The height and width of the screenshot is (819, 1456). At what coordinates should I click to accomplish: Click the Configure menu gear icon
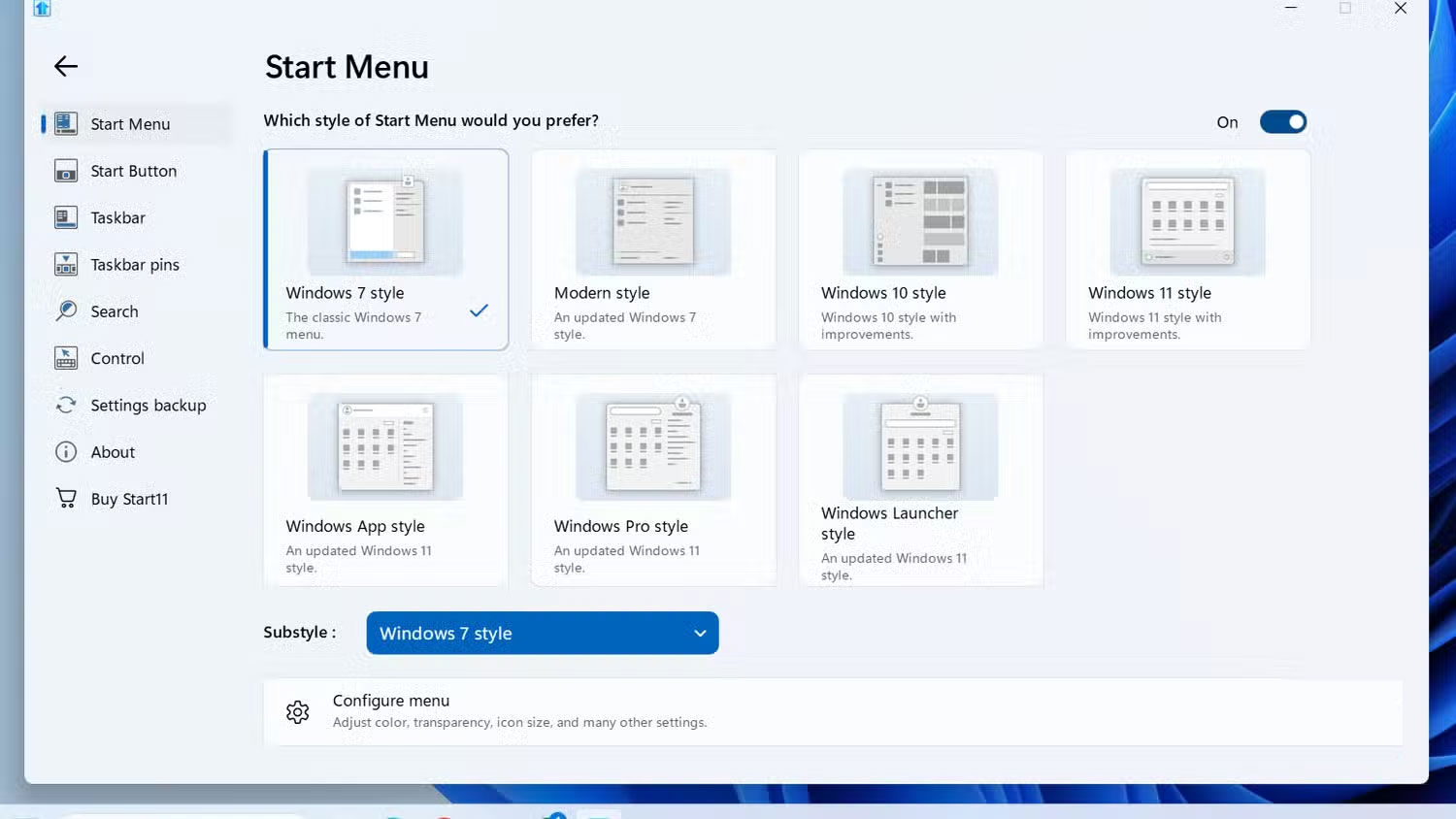[x=298, y=711]
